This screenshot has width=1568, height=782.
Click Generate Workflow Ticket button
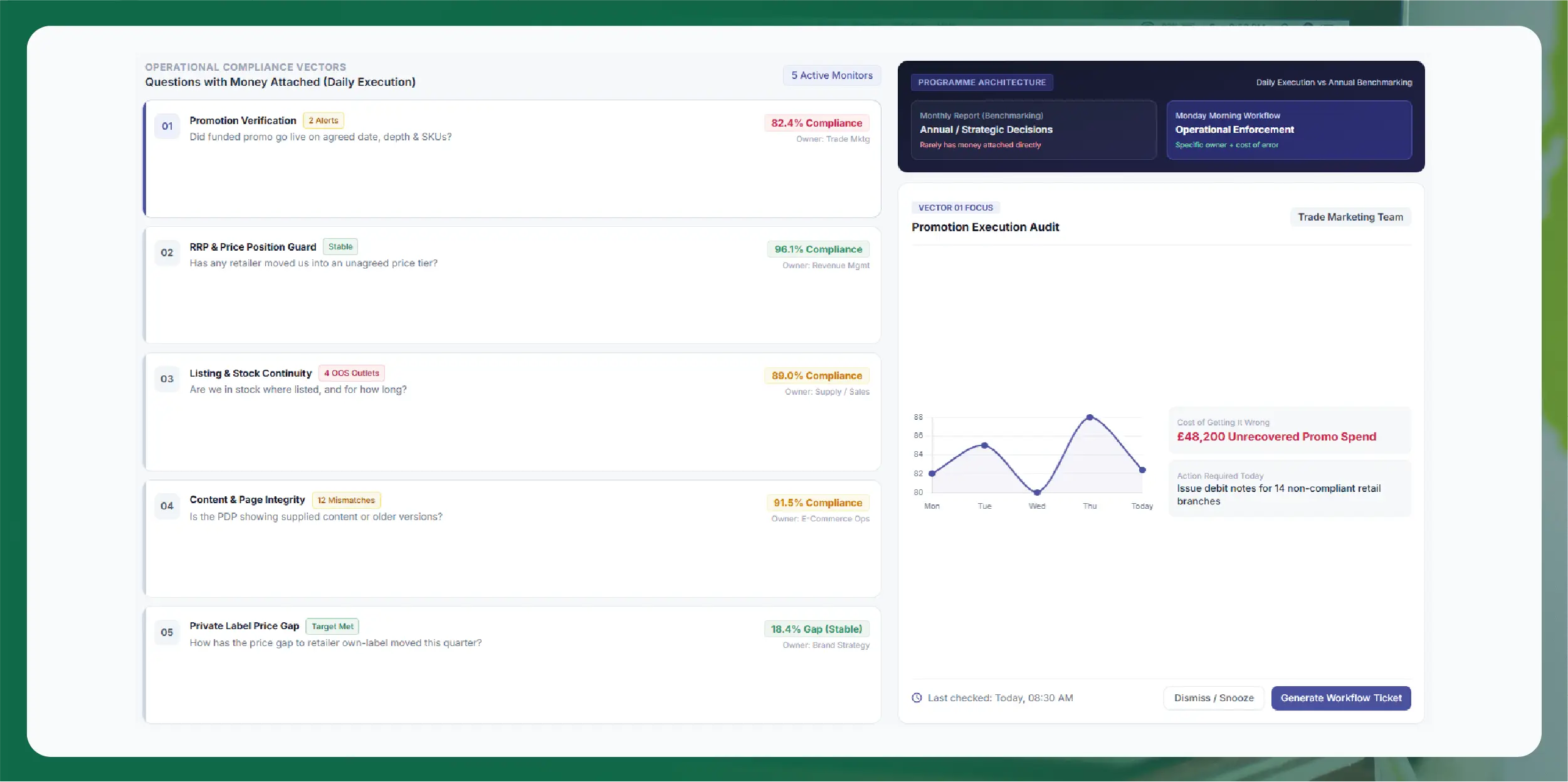(1341, 698)
